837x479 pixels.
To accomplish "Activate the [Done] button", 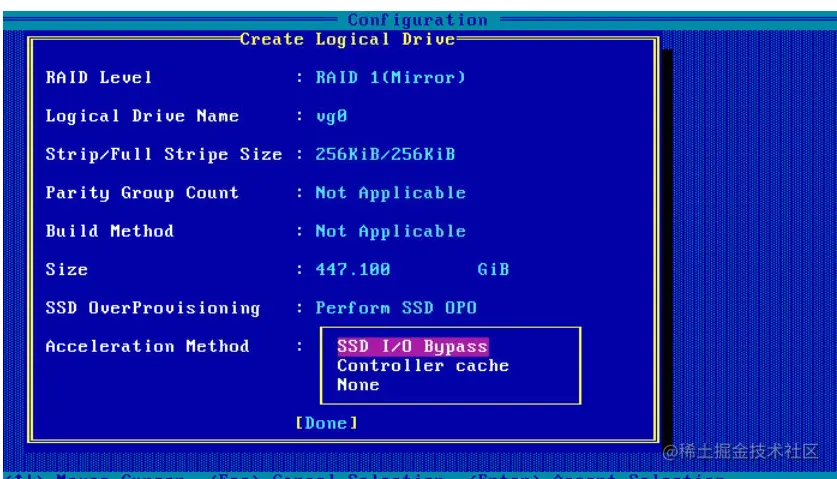I will [x=327, y=423].
